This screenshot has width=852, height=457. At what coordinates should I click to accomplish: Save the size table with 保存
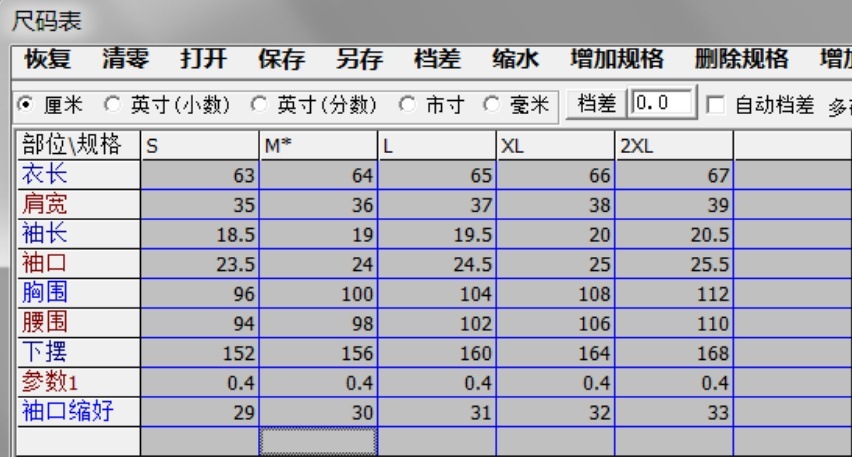click(x=281, y=59)
